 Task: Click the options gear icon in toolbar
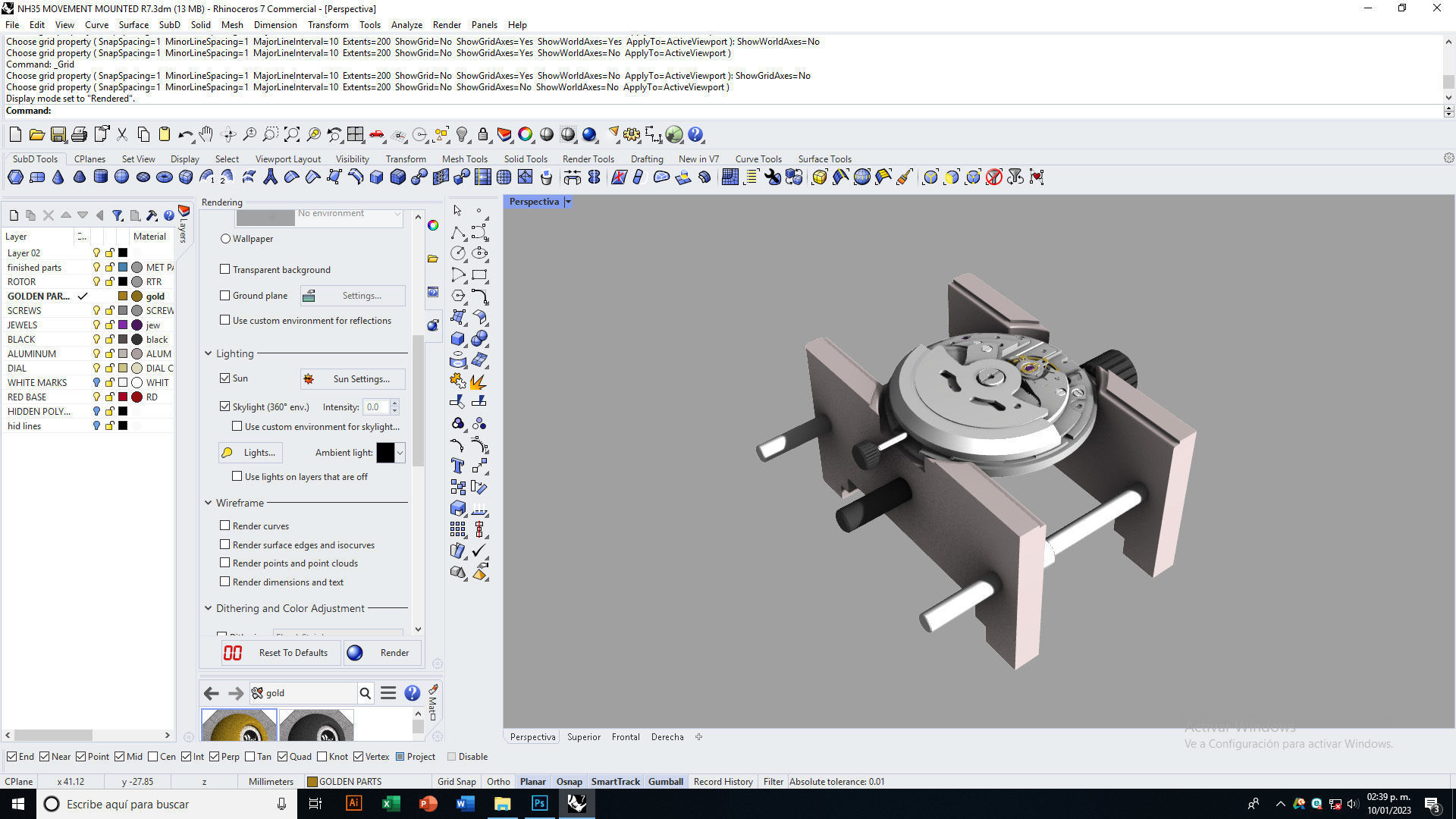point(632,135)
